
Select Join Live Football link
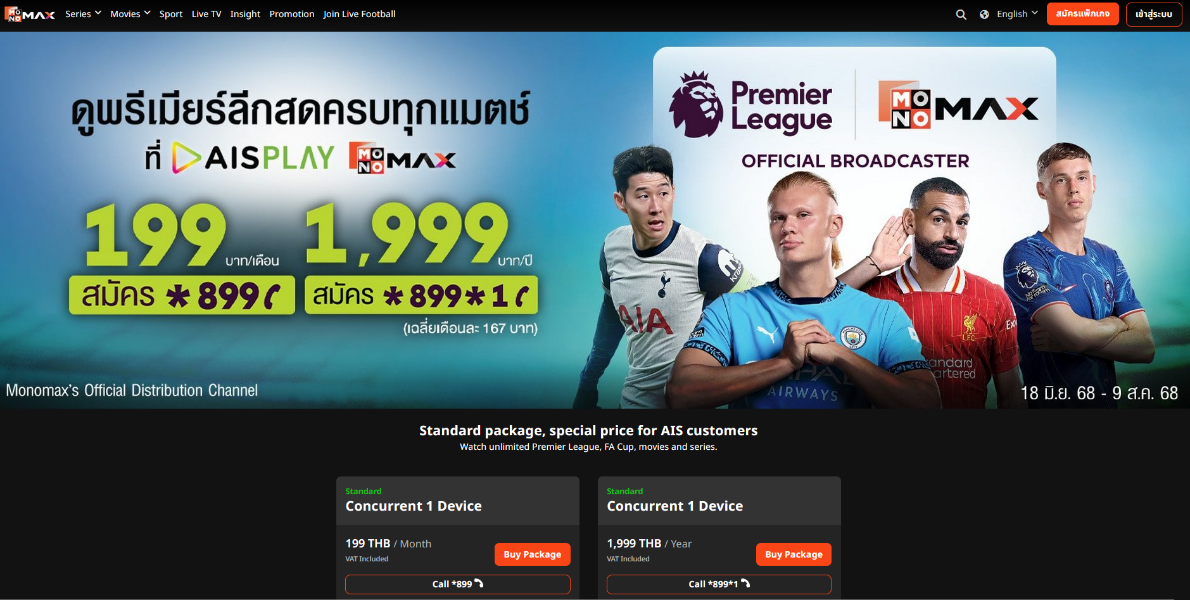(x=359, y=14)
